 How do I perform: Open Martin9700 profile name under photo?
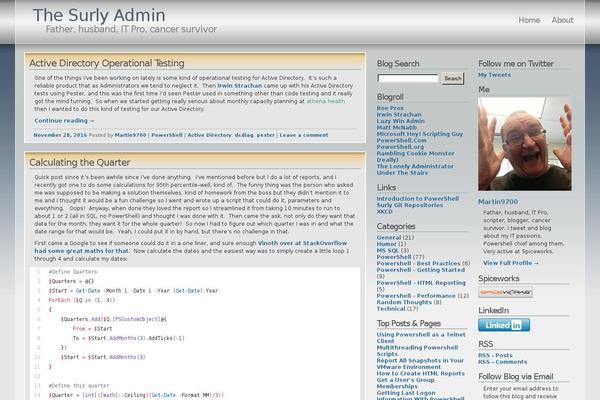pos(498,202)
